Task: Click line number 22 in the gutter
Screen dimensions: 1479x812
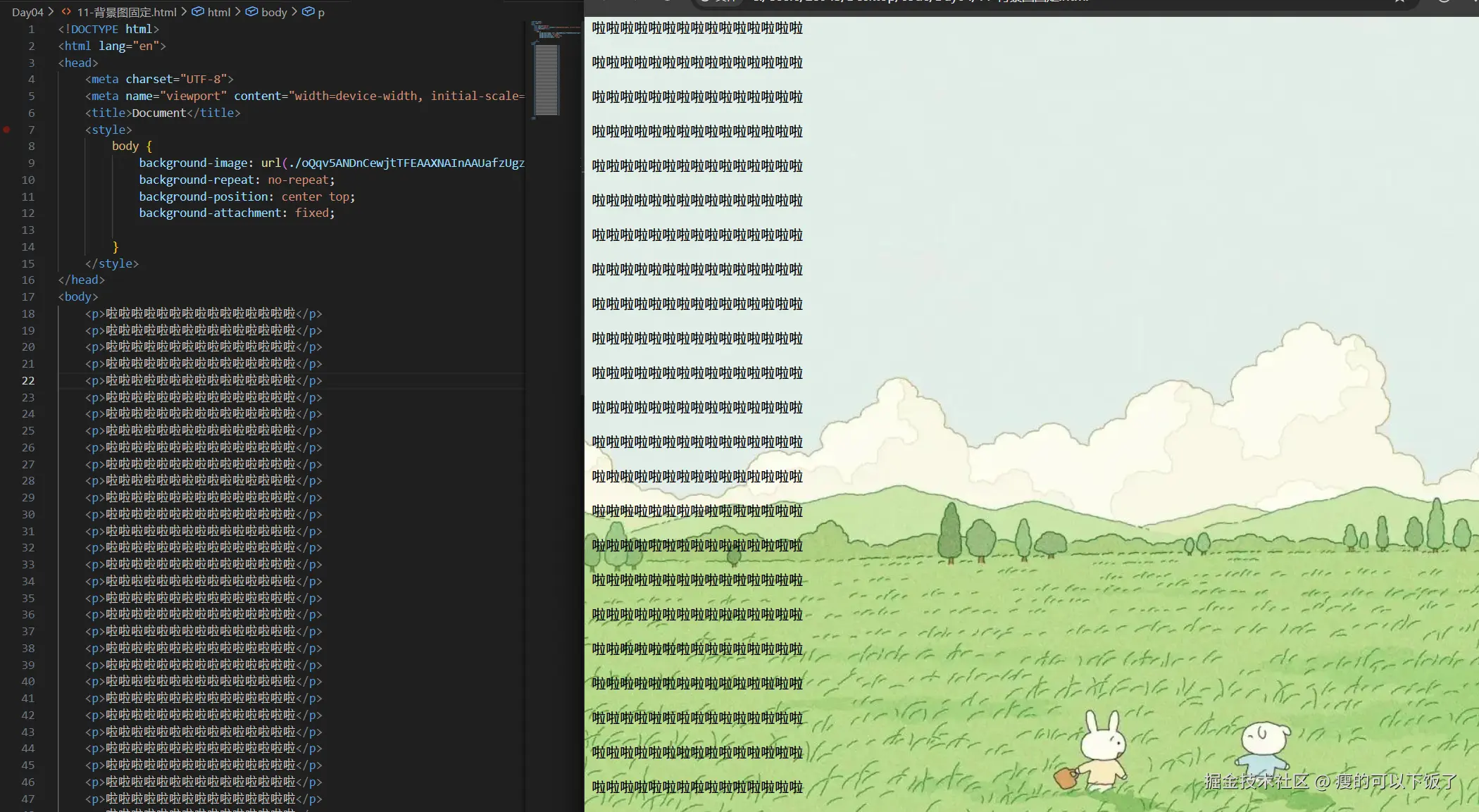Action: pos(28,380)
